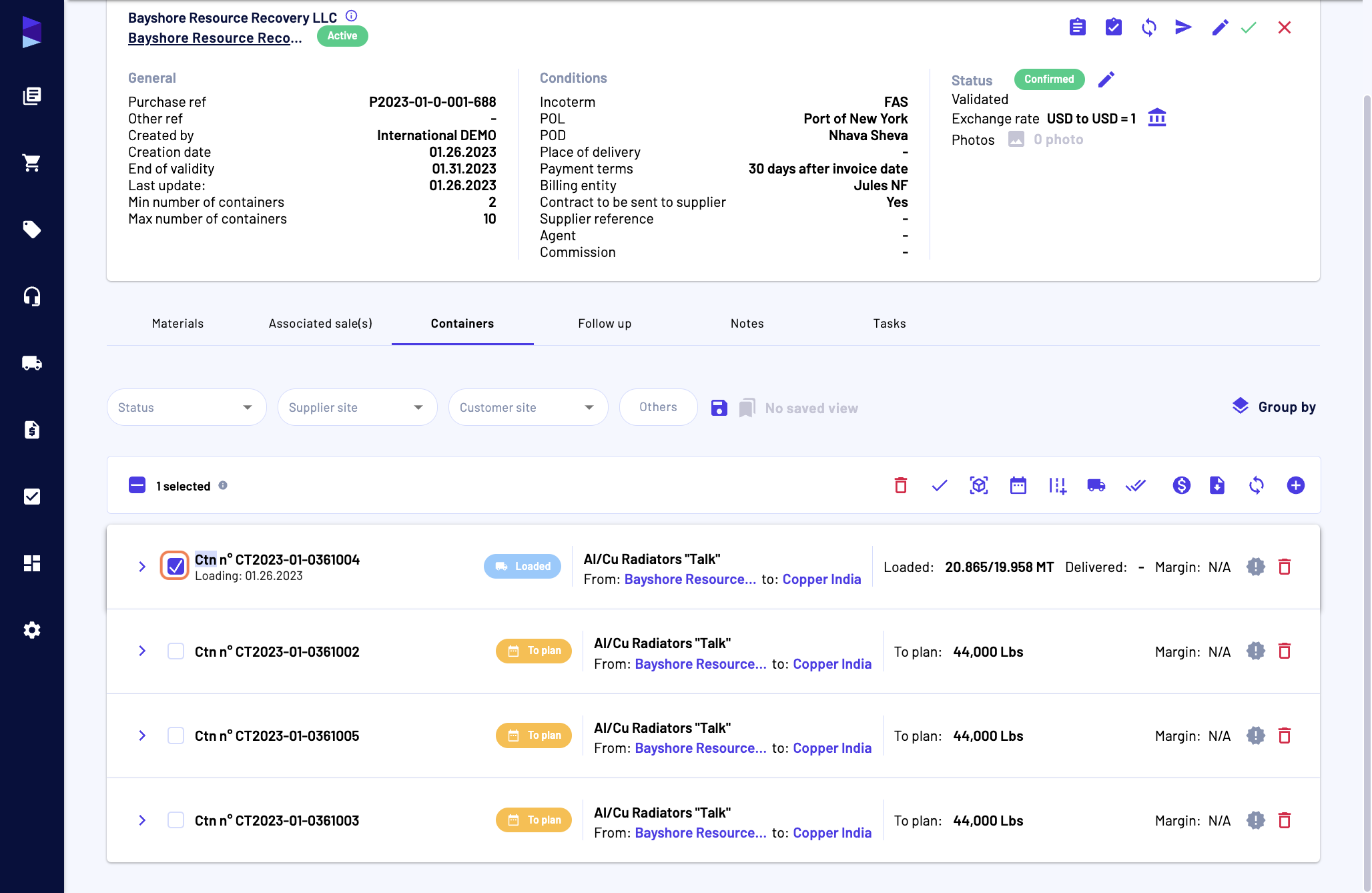
Task: Click the delete trash icon in selection toolbar
Action: point(900,485)
